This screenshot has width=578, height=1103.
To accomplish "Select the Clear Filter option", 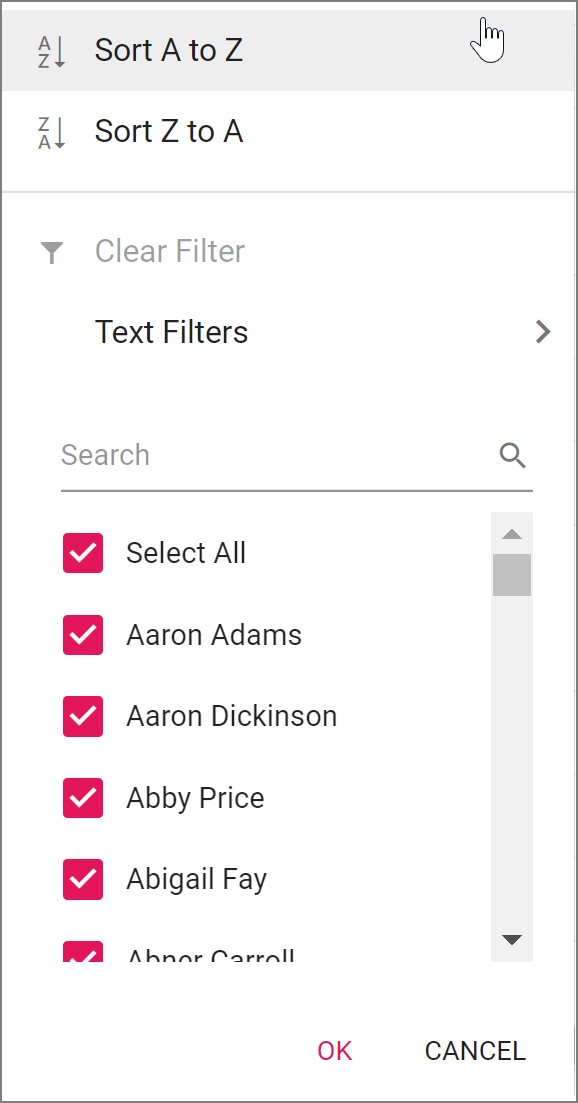I will click(x=289, y=252).
